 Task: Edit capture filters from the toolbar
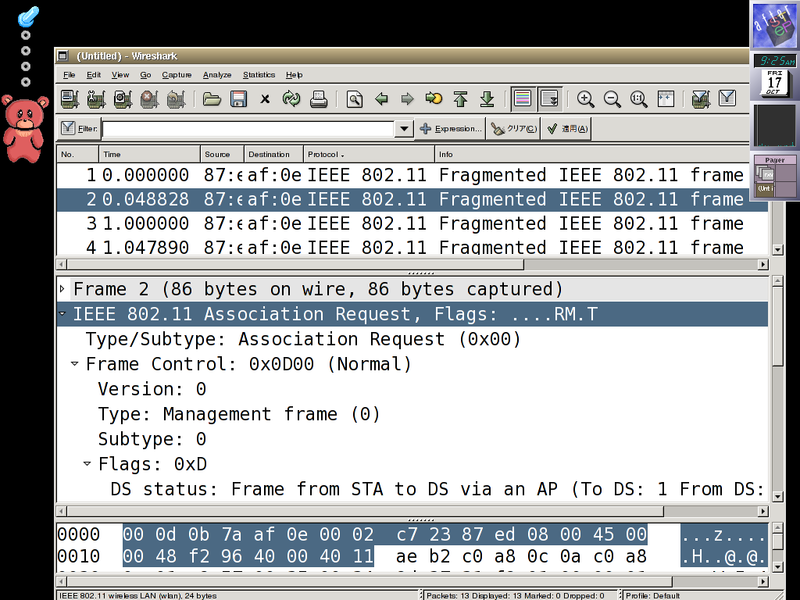tap(701, 98)
